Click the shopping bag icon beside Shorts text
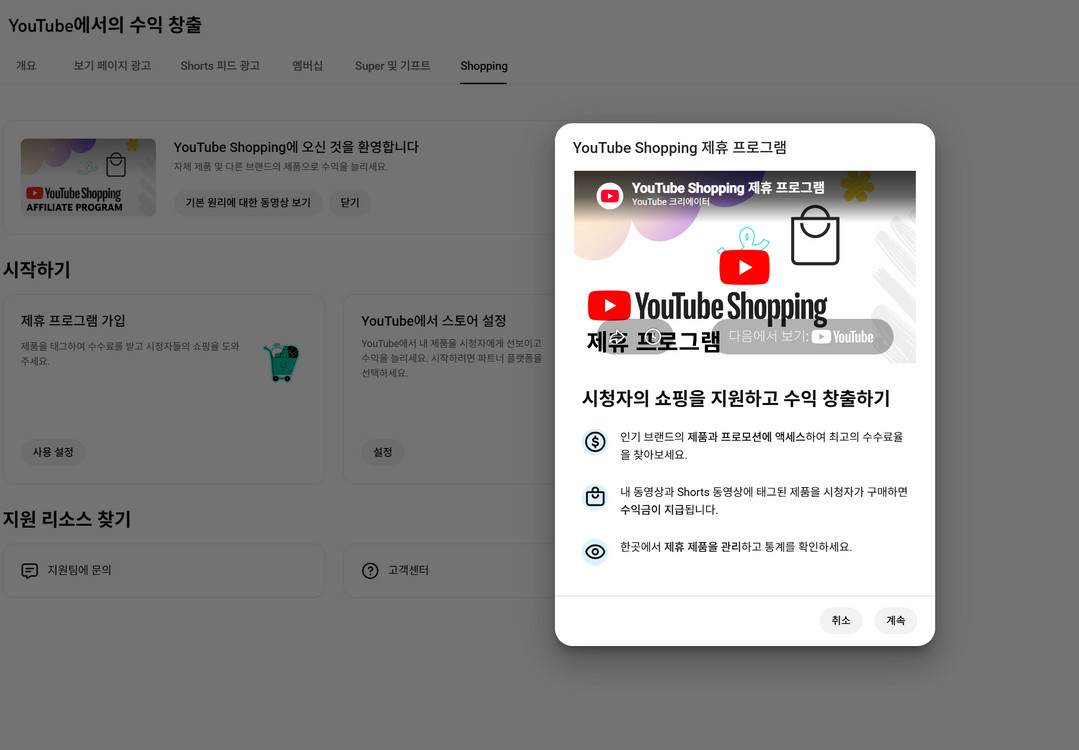 (595, 497)
